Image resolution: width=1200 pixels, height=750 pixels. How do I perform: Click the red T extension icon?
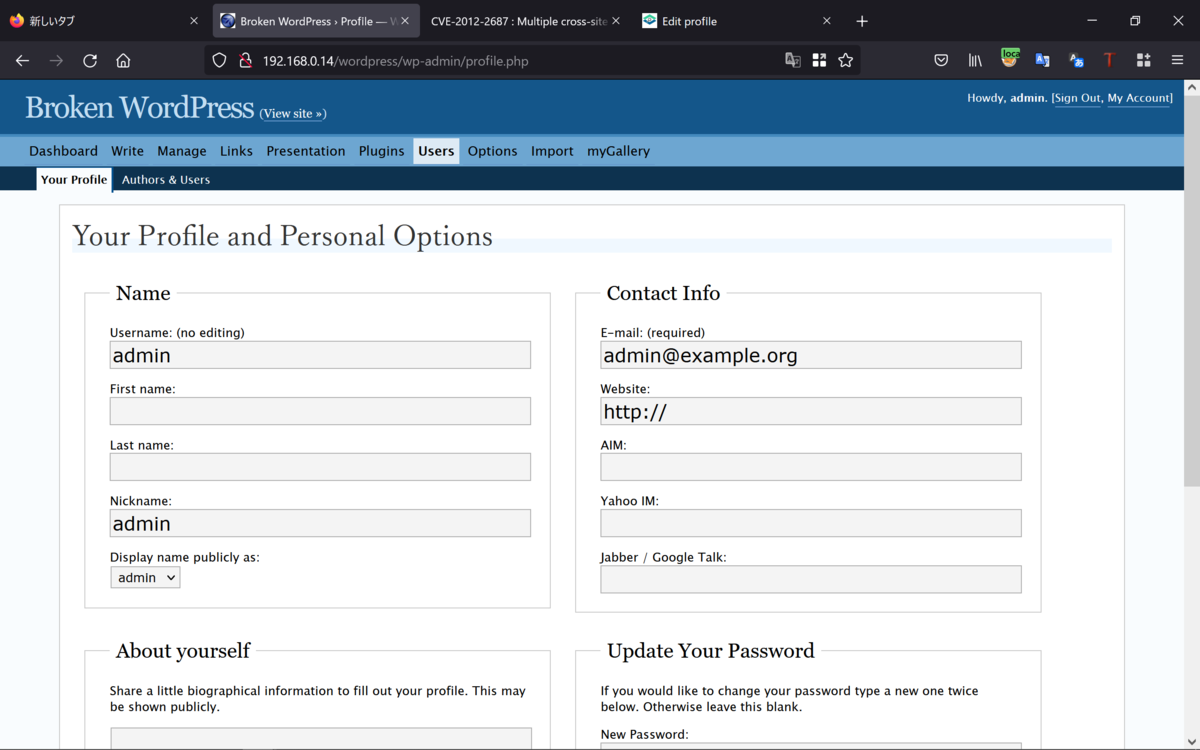pos(1109,61)
